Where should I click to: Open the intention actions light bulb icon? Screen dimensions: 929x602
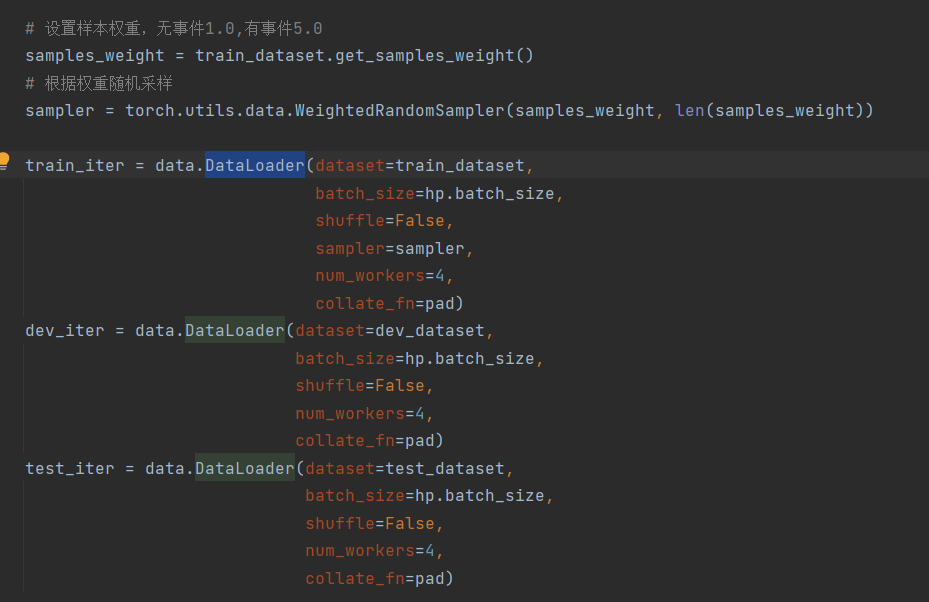(3, 158)
